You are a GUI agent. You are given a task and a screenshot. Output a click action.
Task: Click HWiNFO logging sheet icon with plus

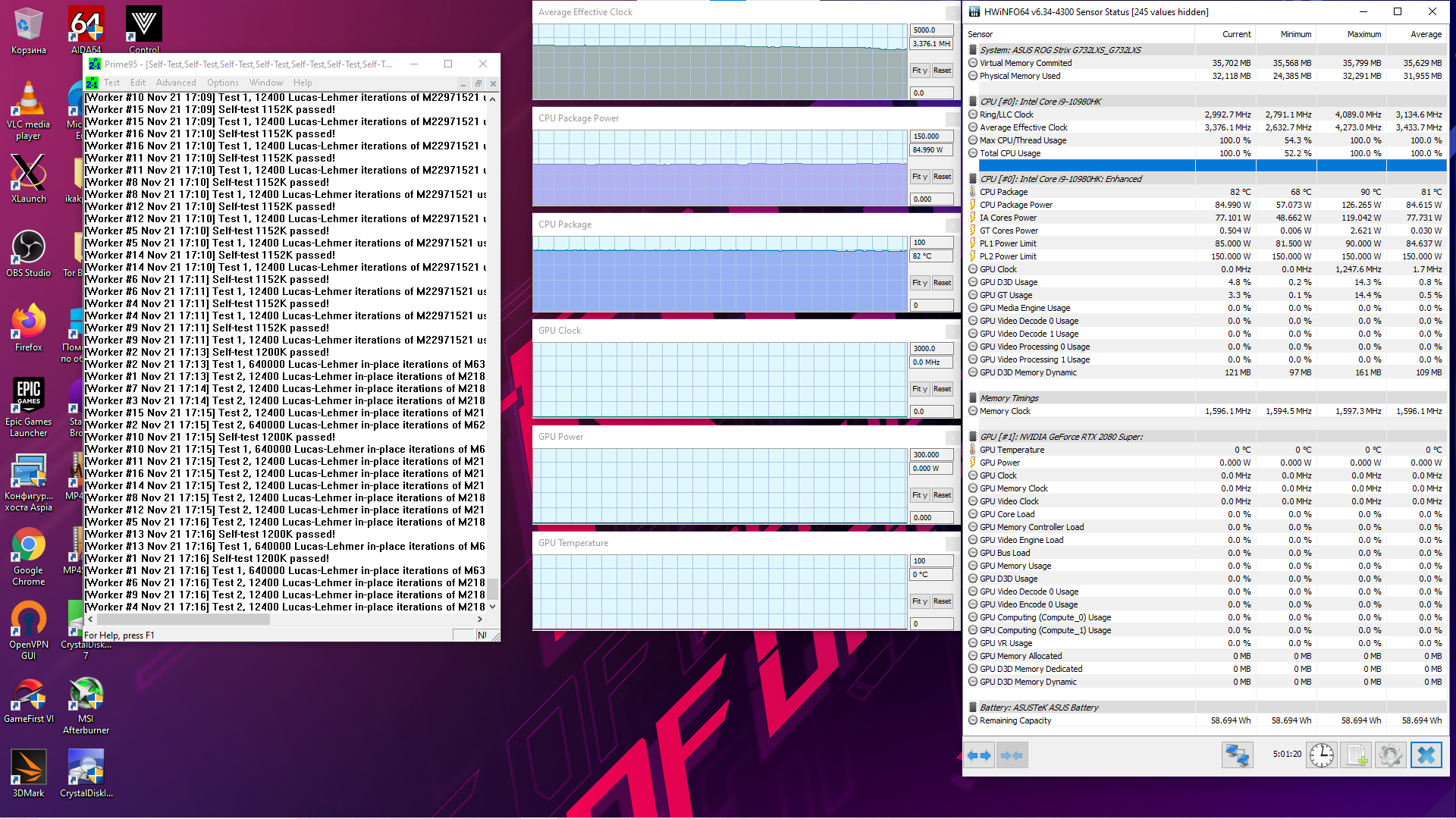click(1356, 755)
